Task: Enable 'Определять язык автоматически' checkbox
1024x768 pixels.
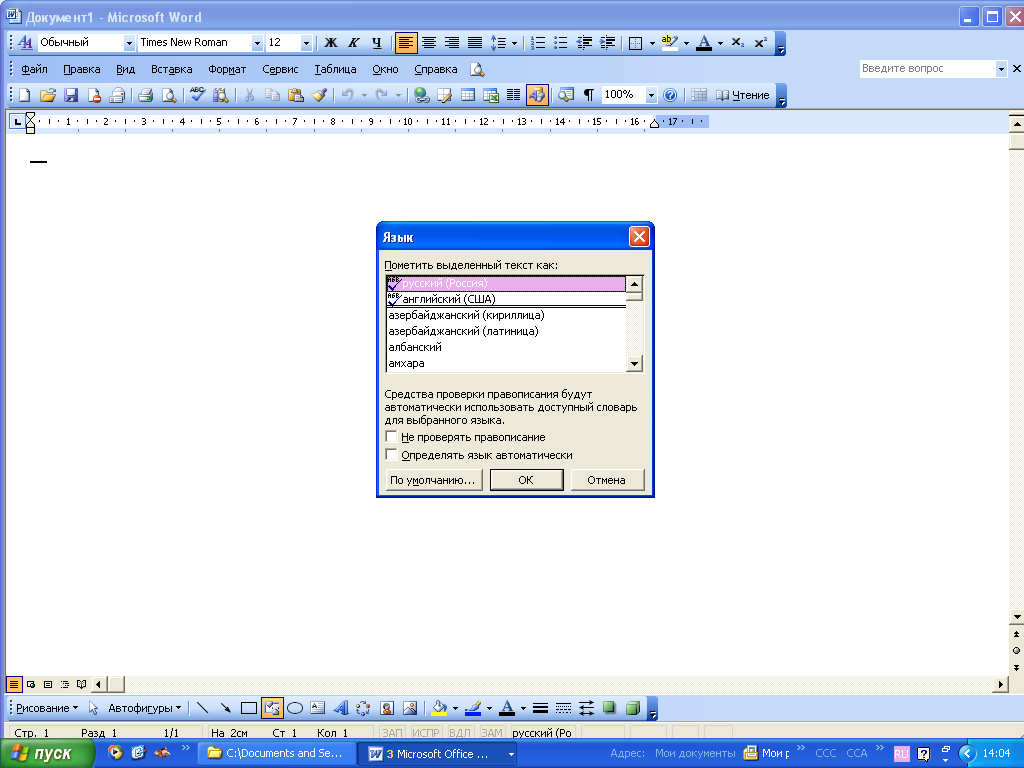Action: tap(391, 454)
